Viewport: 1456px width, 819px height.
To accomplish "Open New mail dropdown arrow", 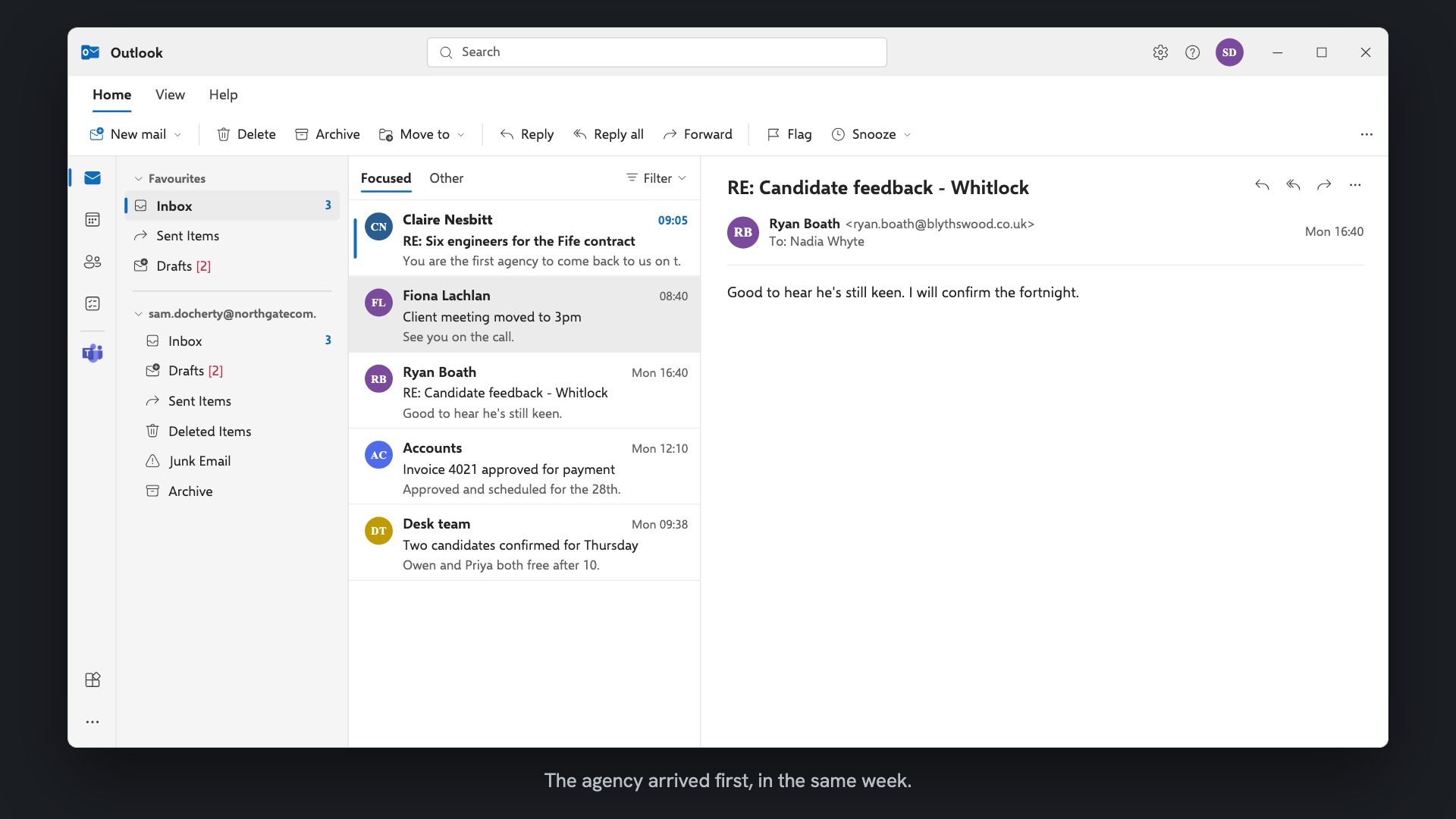I will (x=178, y=135).
